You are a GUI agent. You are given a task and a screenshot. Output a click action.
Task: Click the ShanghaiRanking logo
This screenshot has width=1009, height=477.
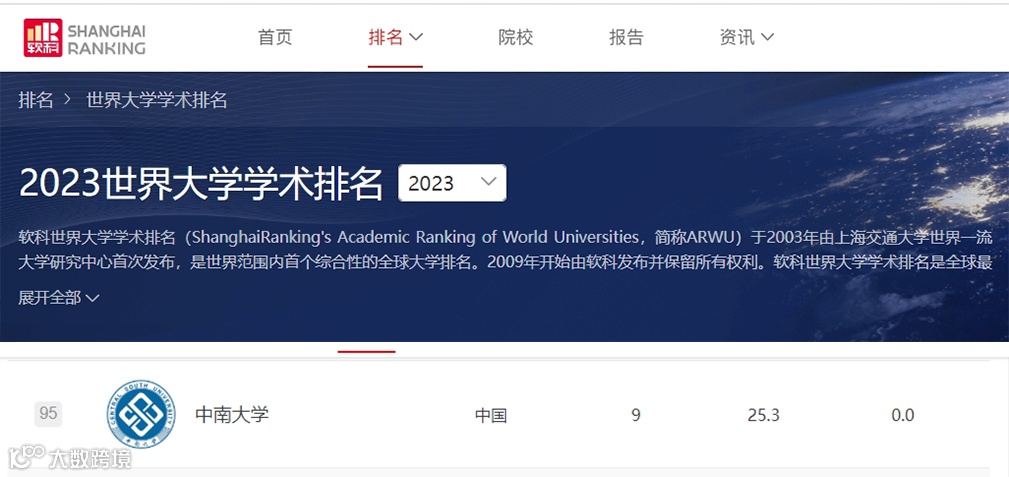point(84,38)
